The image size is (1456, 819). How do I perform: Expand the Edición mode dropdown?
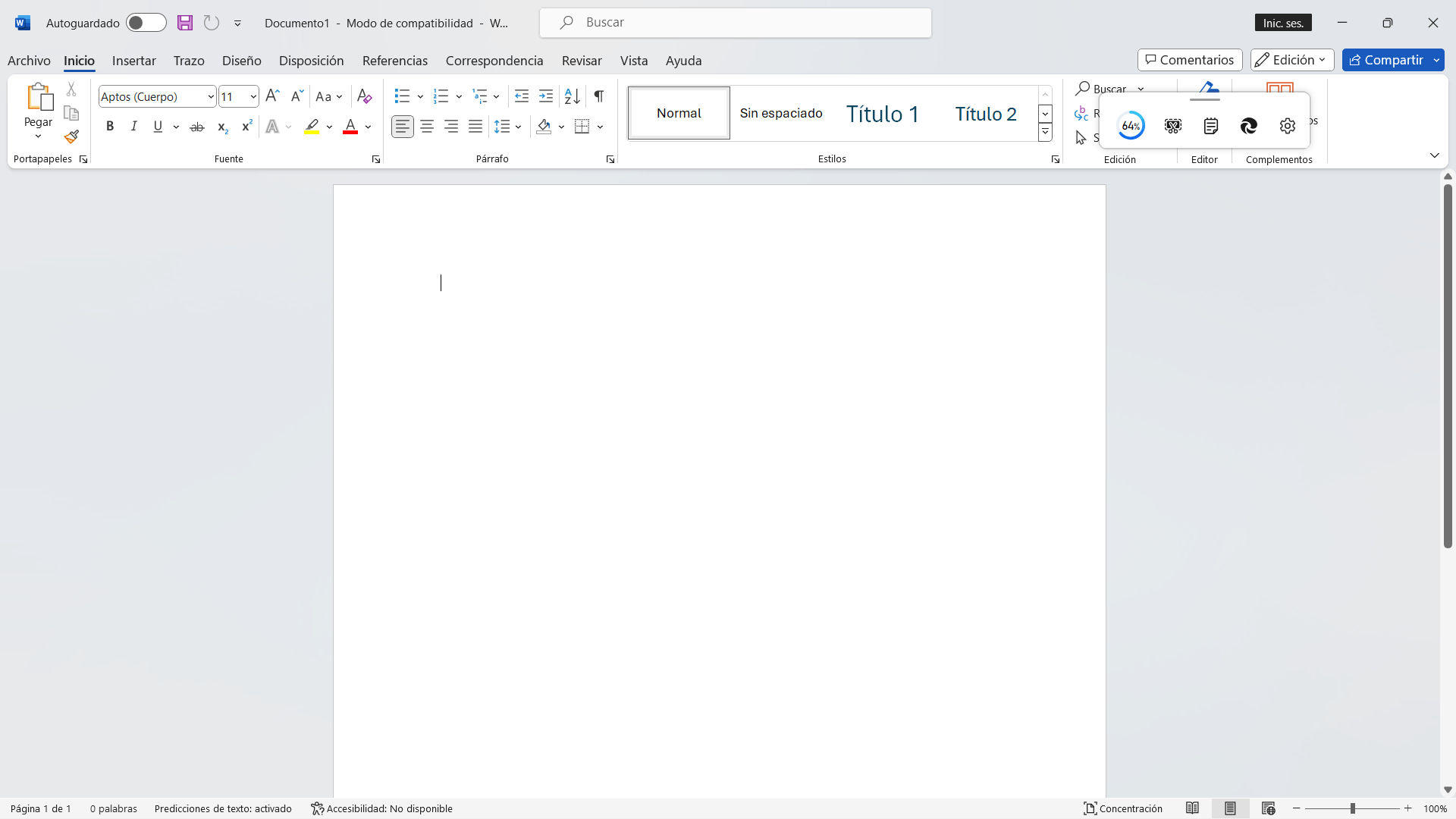pyautogui.click(x=1292, y=60)
